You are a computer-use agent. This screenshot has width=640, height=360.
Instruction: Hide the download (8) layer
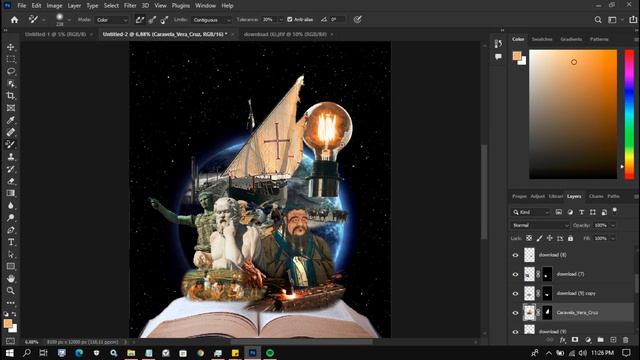(515, 255)
